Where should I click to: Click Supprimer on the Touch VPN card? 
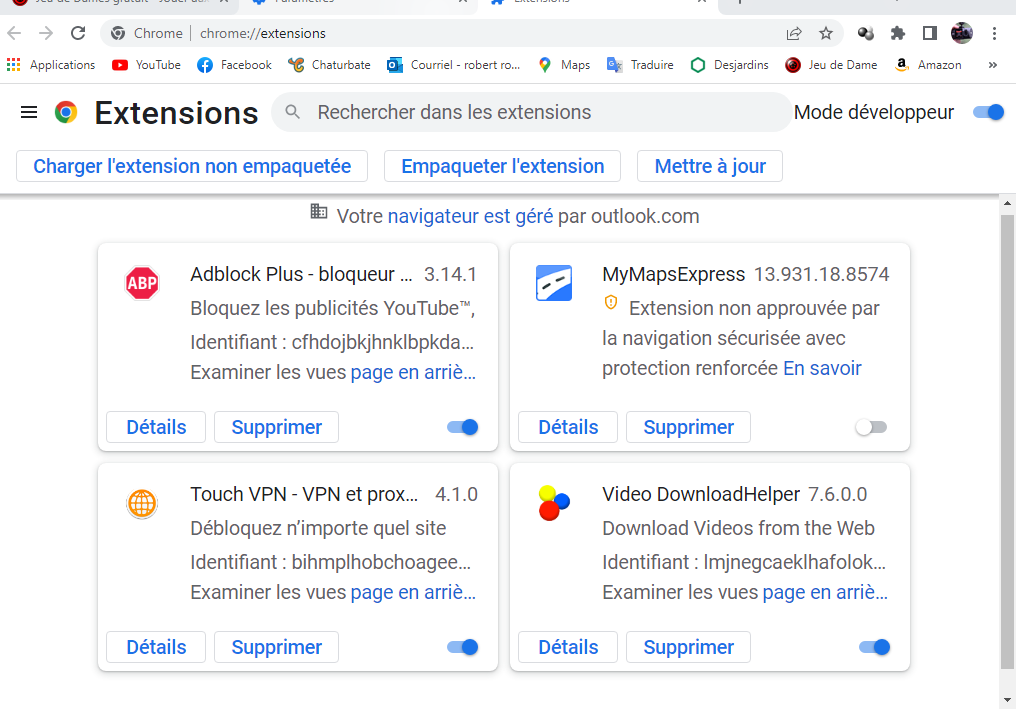[x=277, y=647]
